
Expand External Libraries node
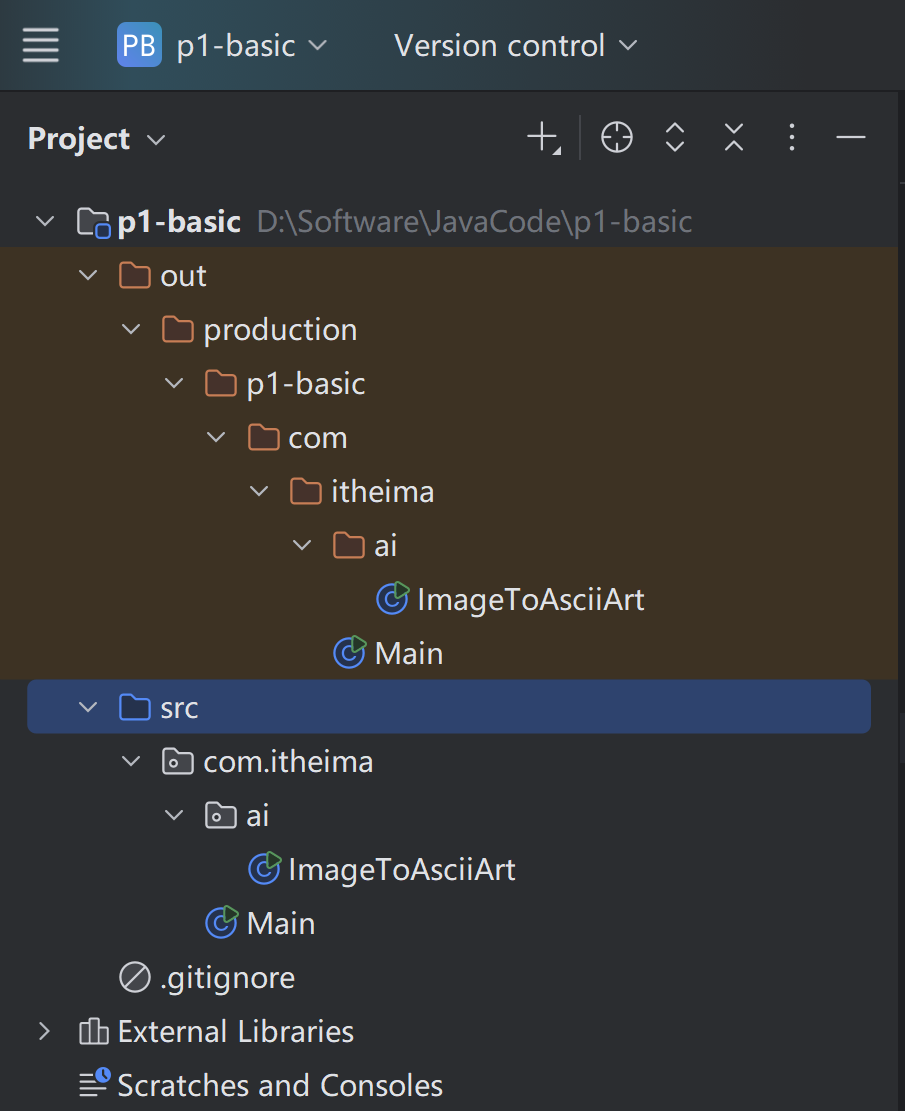click(x=44, y=1031)
